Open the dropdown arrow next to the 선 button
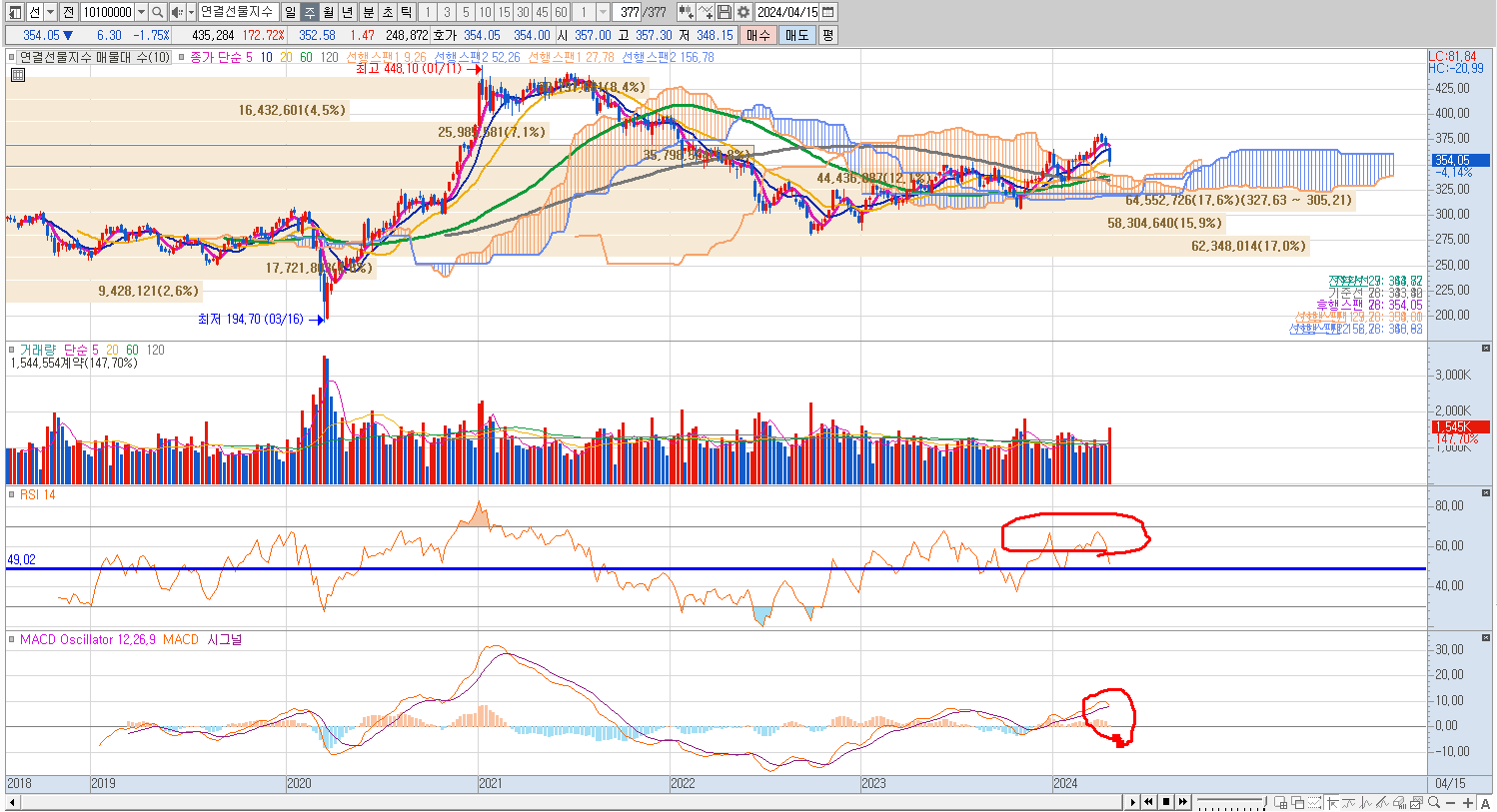Image resolution: width=1497 pixels, height=812 pixels. (x=51, y=12)
